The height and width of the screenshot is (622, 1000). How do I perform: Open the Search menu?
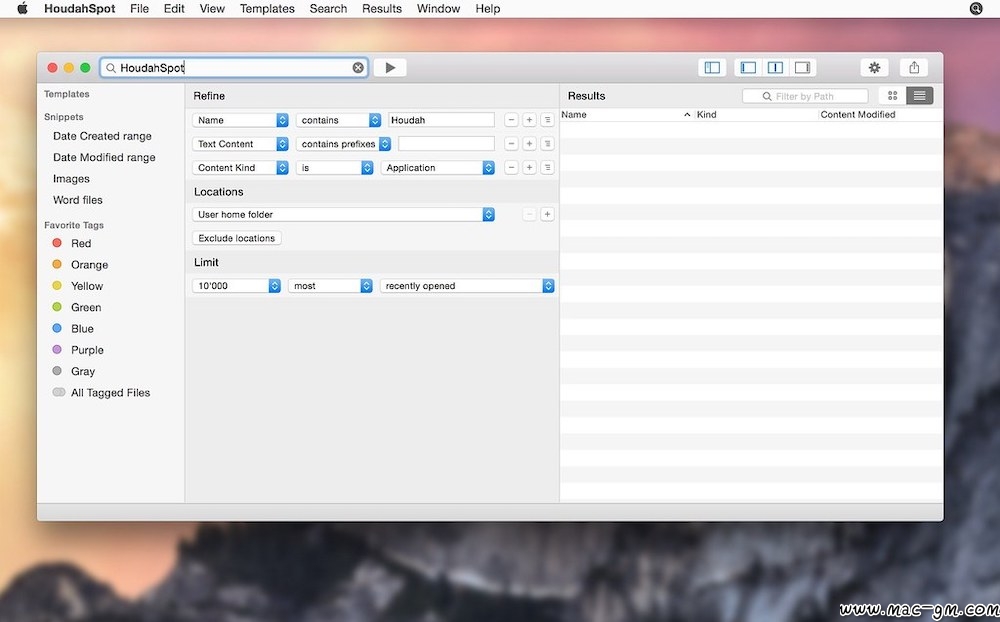[328, 9]
